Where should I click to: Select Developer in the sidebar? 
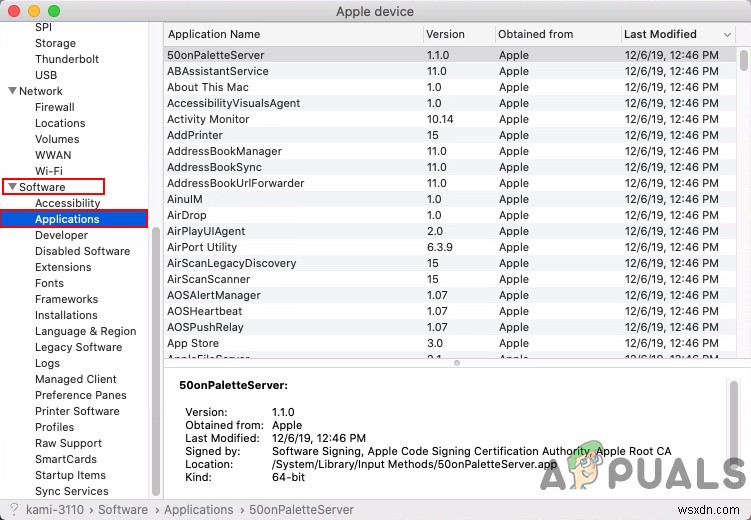pyautogui.click(x=61, y=235)
